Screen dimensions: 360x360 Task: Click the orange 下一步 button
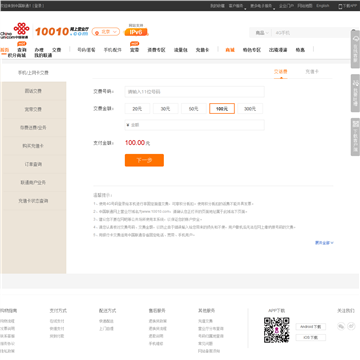pos(144,160)
